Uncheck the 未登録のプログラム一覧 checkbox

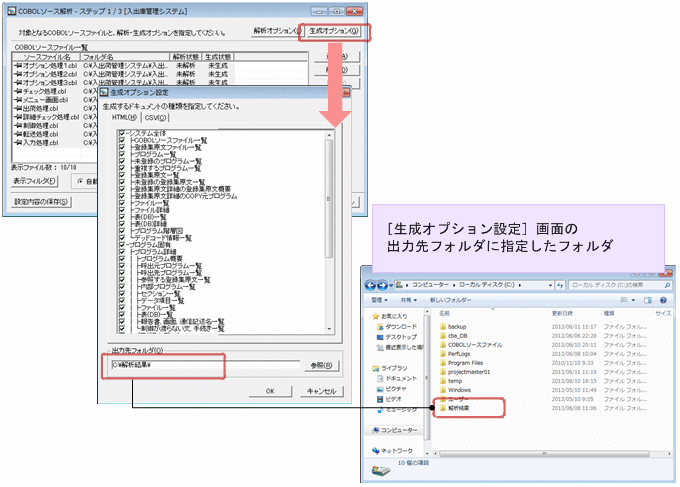pos(122,161)
